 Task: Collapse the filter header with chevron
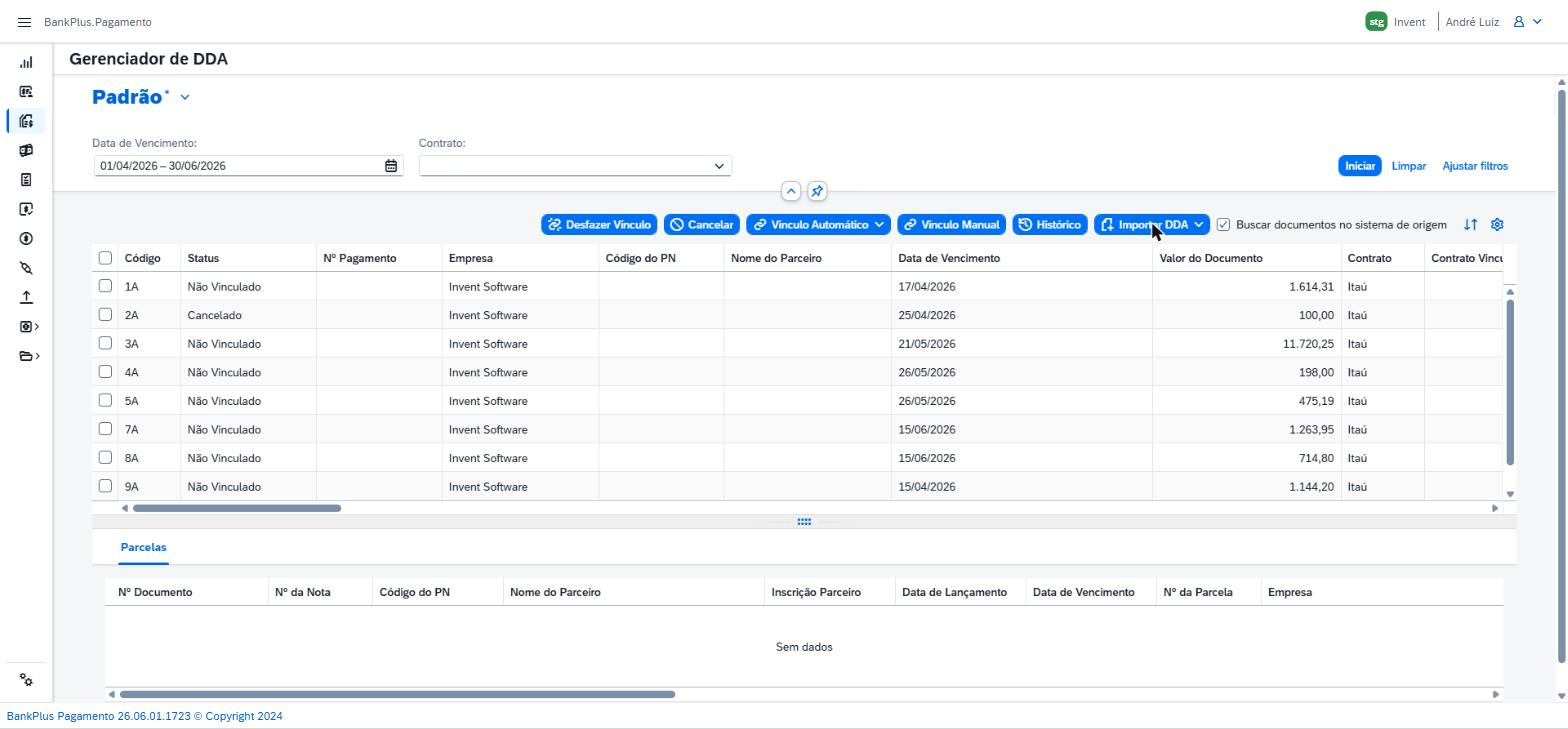[791, 191]
